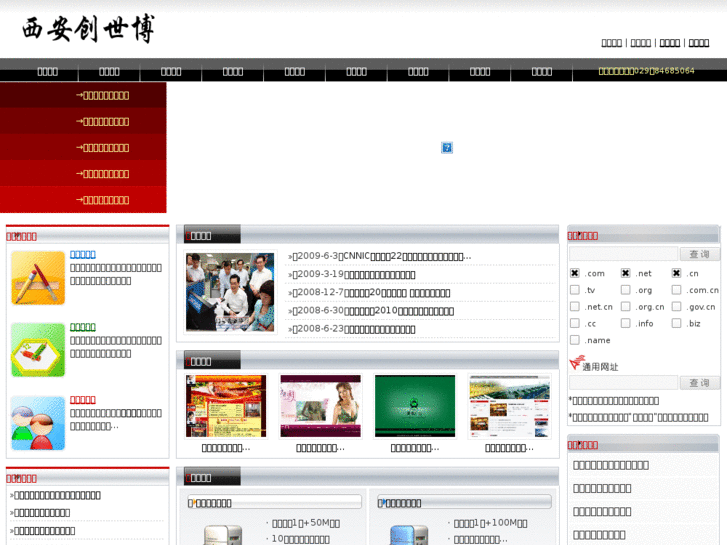This screenshot has width=727, height=545.
Task: Toggle the .name domain checkbox
Action: click(x=575, y=340)
